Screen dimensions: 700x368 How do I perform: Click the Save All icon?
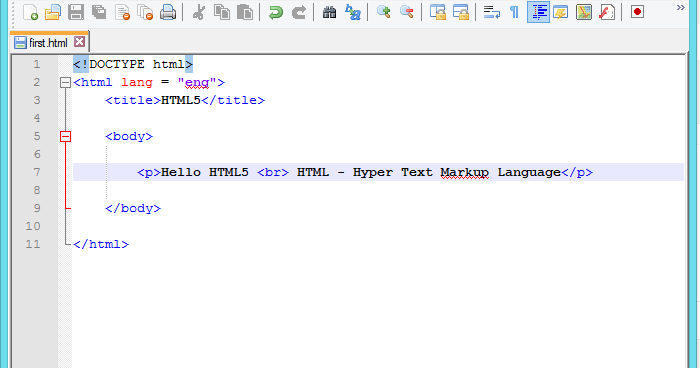click(99, 12)
